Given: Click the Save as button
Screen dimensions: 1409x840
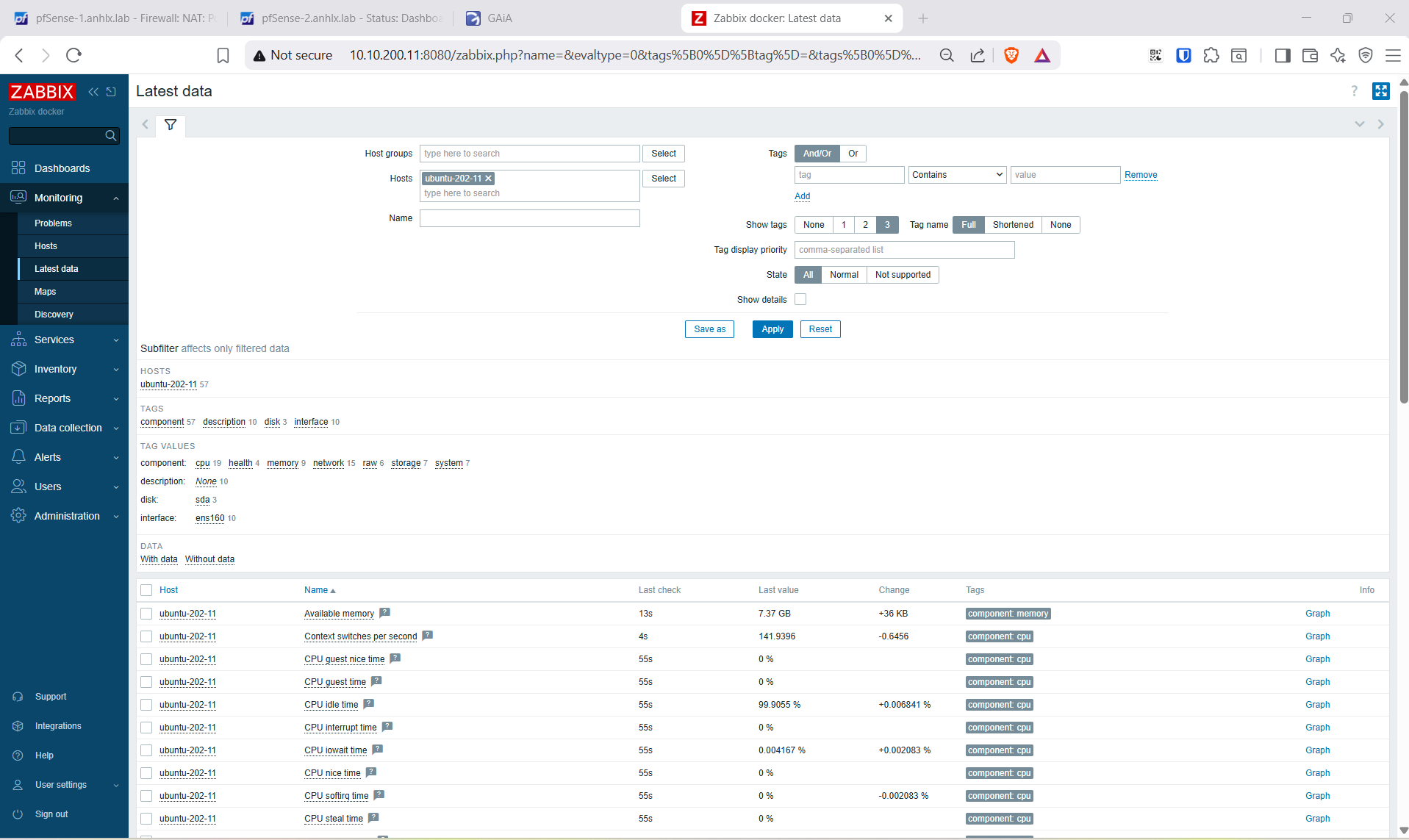Looking at the screenshot, I should coord(709,329).
